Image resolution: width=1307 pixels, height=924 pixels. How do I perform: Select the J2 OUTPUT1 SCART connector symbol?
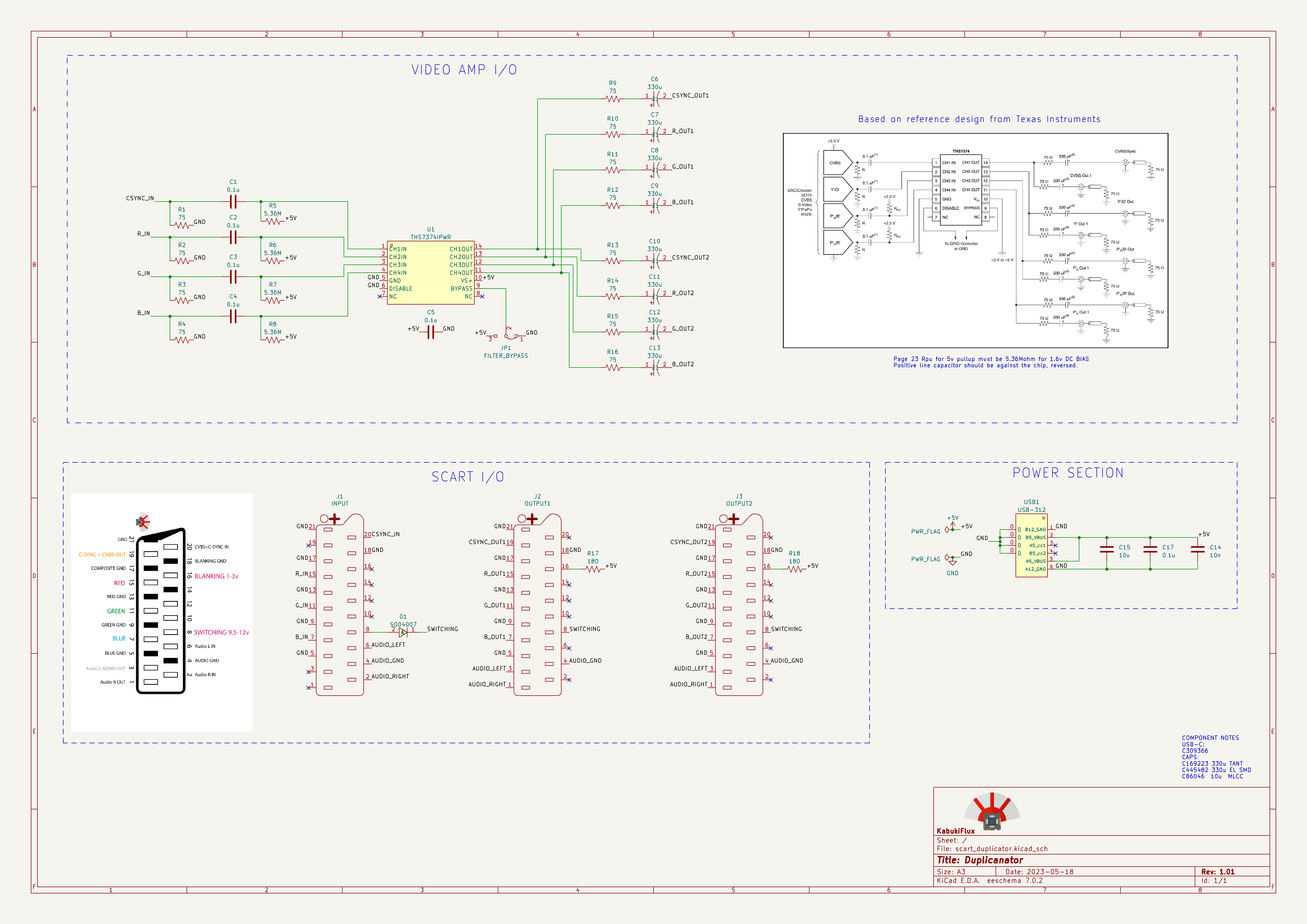point(537,605)
